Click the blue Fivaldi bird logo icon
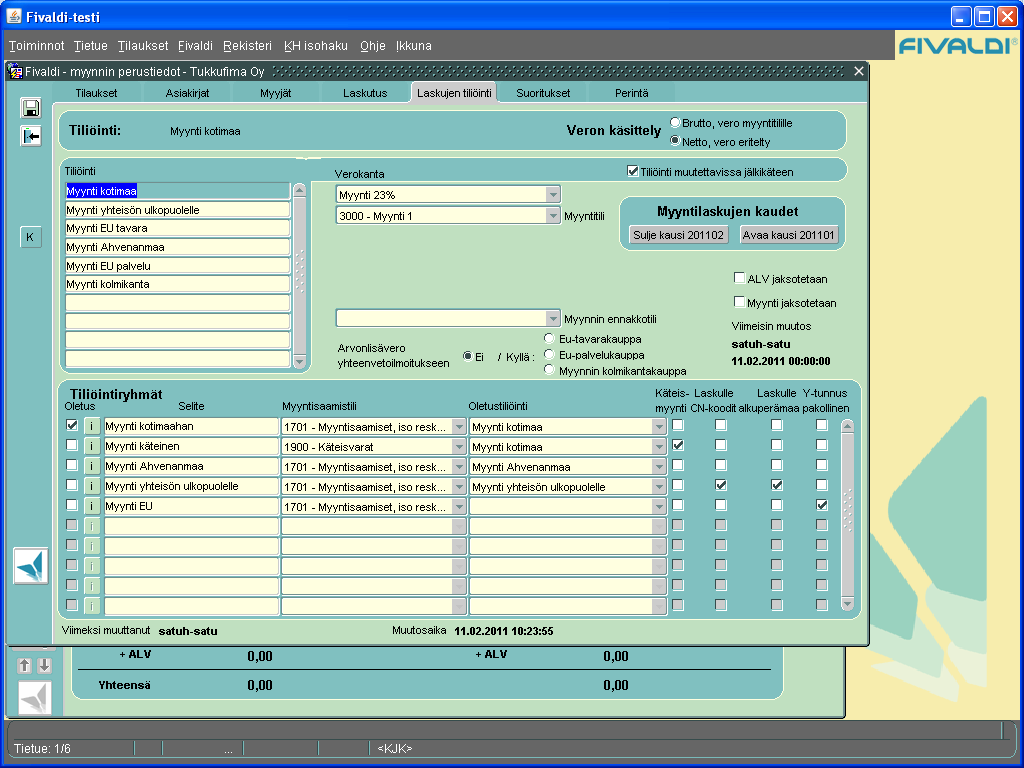This screenshot has height=768, width=1024. pos(31,566)
